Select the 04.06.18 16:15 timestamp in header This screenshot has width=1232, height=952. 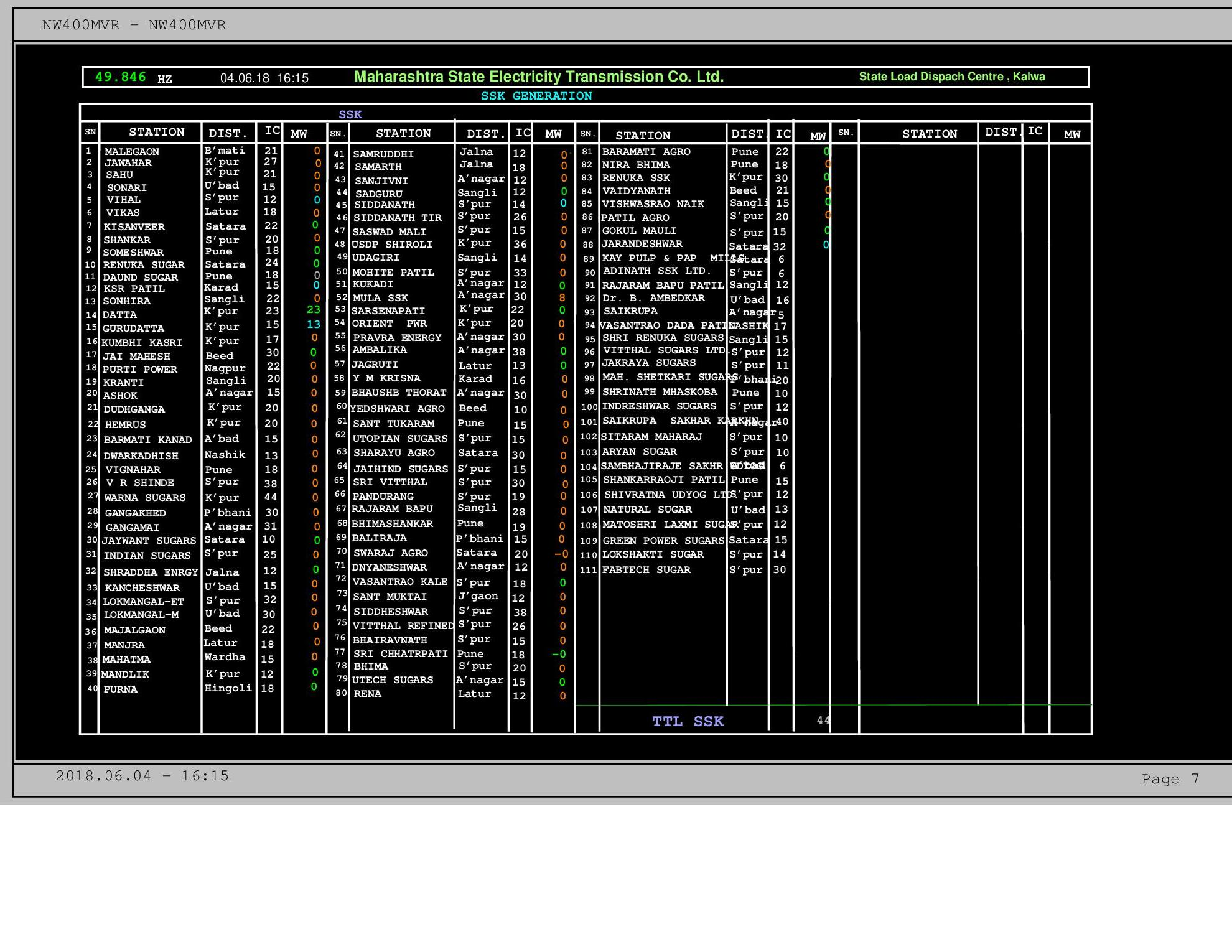pyautogui.click(x=264, y=78)
